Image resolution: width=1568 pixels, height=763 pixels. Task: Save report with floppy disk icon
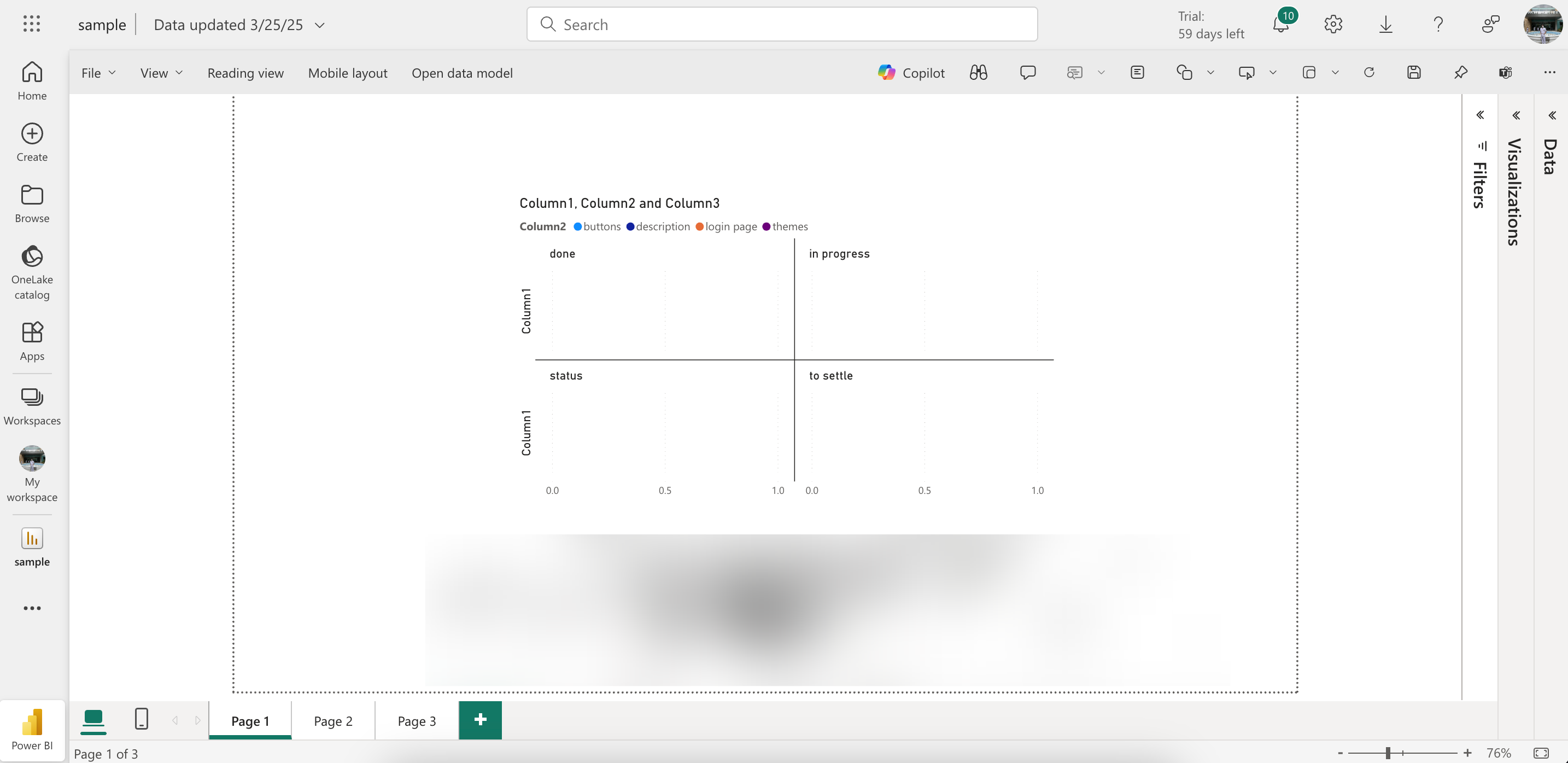pyautogui.click(x=1414, y=72)
